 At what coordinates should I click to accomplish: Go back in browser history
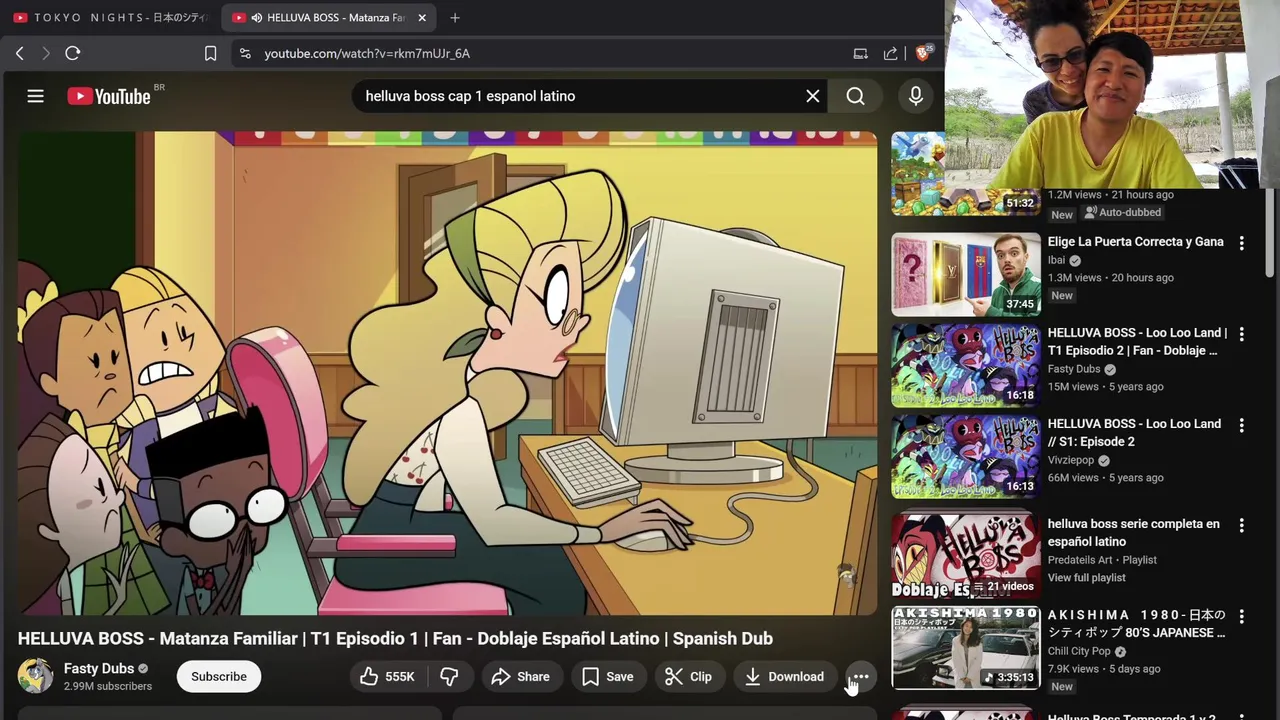coord(20,53)
